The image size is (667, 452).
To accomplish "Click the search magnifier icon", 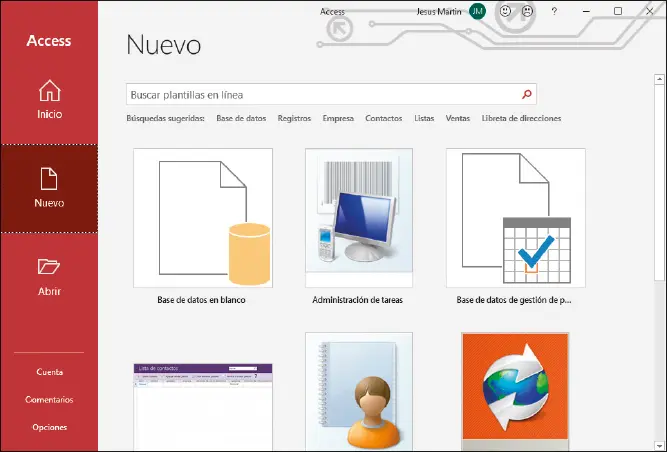I will click(526, 95).
